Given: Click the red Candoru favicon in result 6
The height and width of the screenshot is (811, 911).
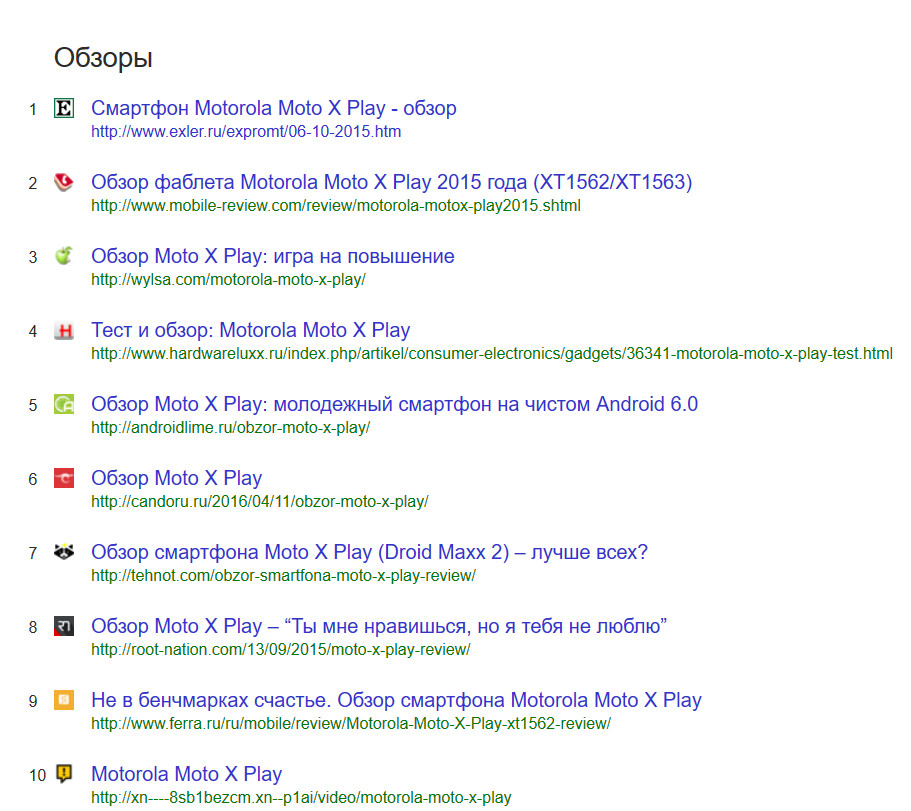Looking at the screenshot, I should tap(64, 479).
